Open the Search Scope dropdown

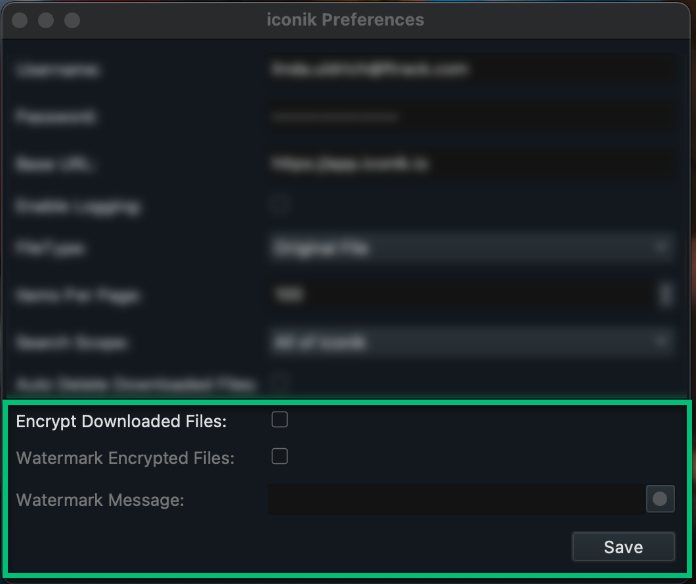[471, 342]
